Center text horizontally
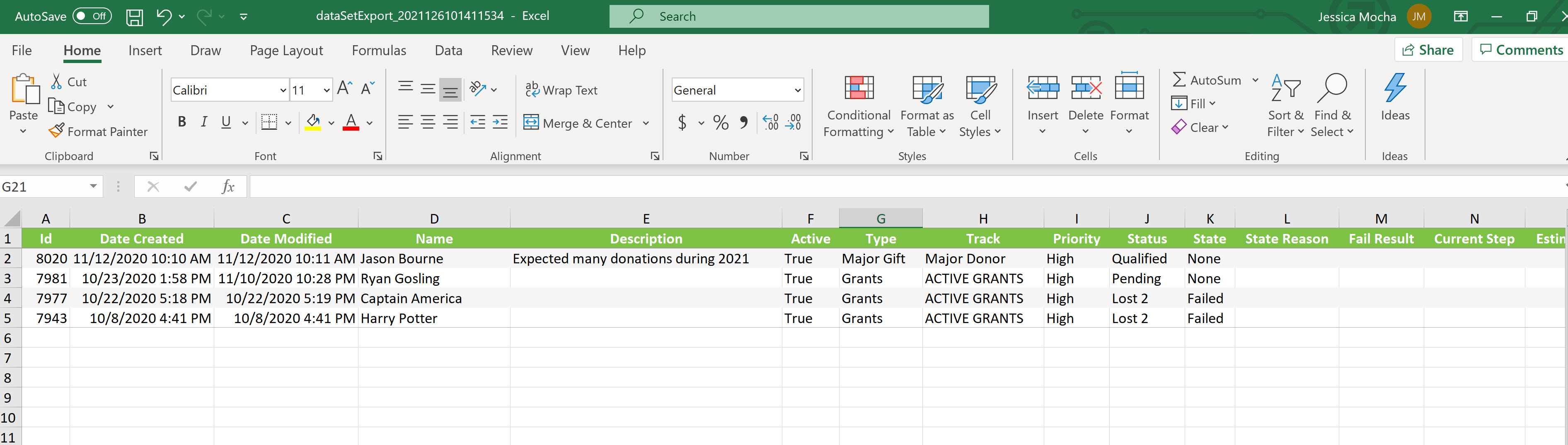The image size is (1568, 445). coord(428,122)
